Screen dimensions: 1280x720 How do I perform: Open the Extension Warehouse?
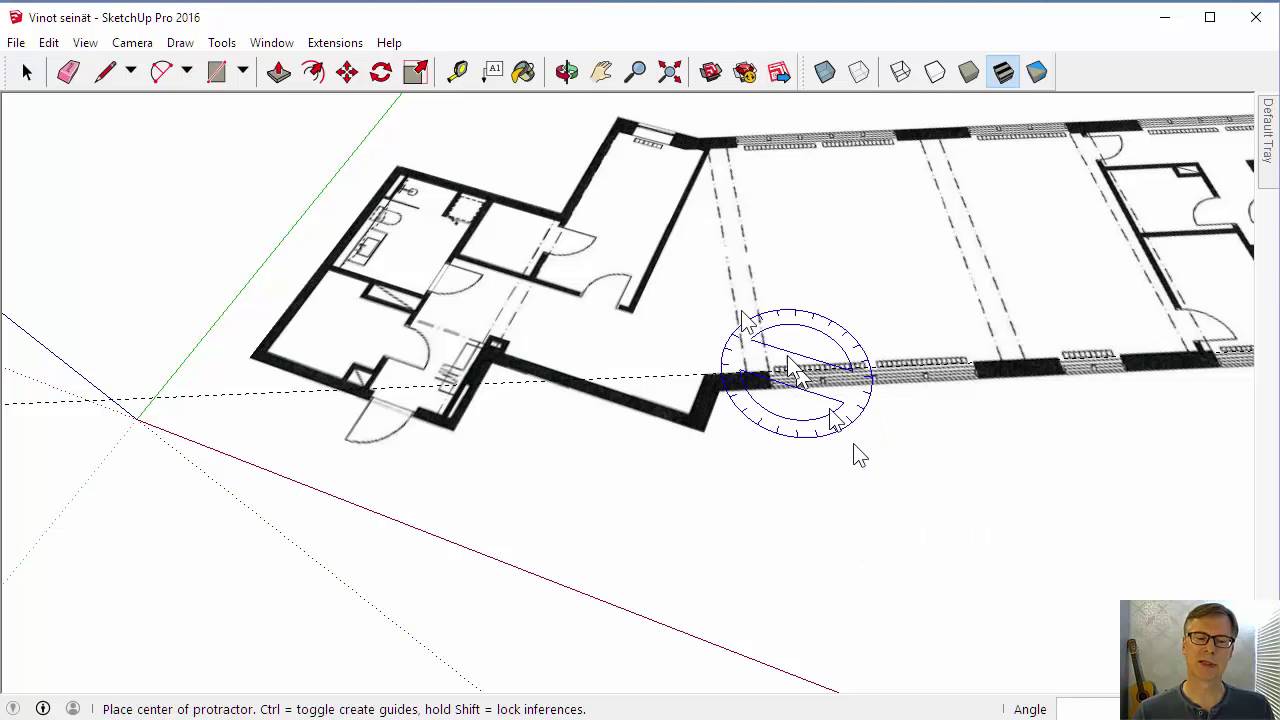(x=745, y=72)
